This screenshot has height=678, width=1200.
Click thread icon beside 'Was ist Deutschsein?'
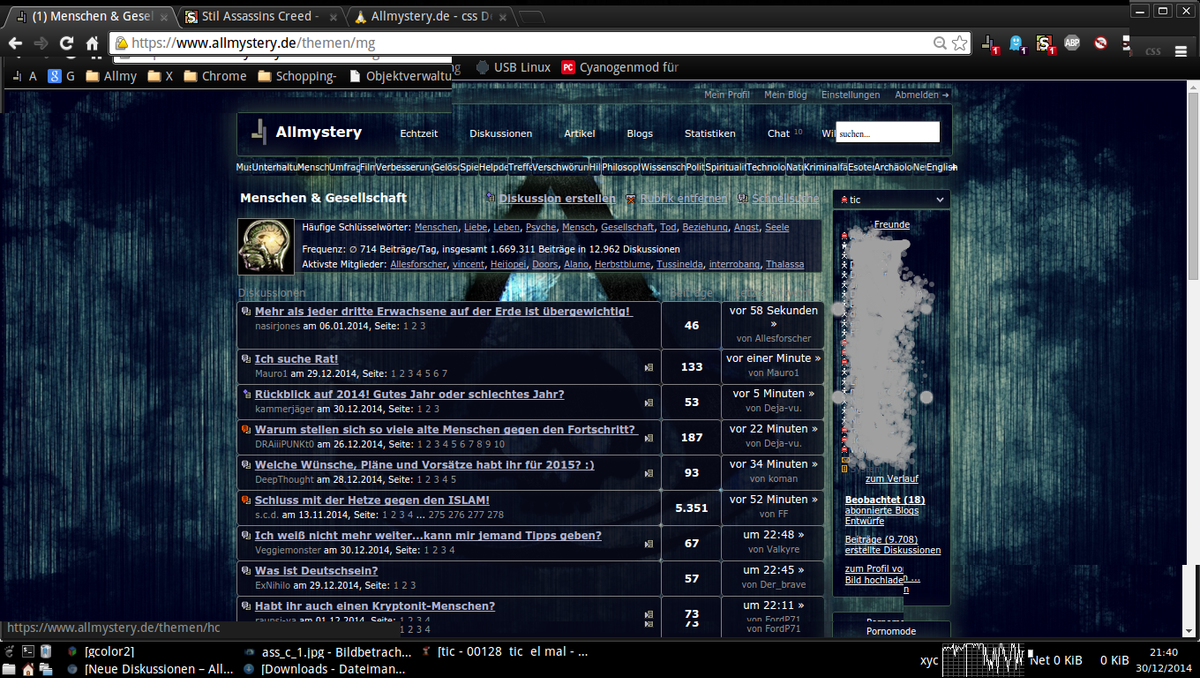[246, 570]
